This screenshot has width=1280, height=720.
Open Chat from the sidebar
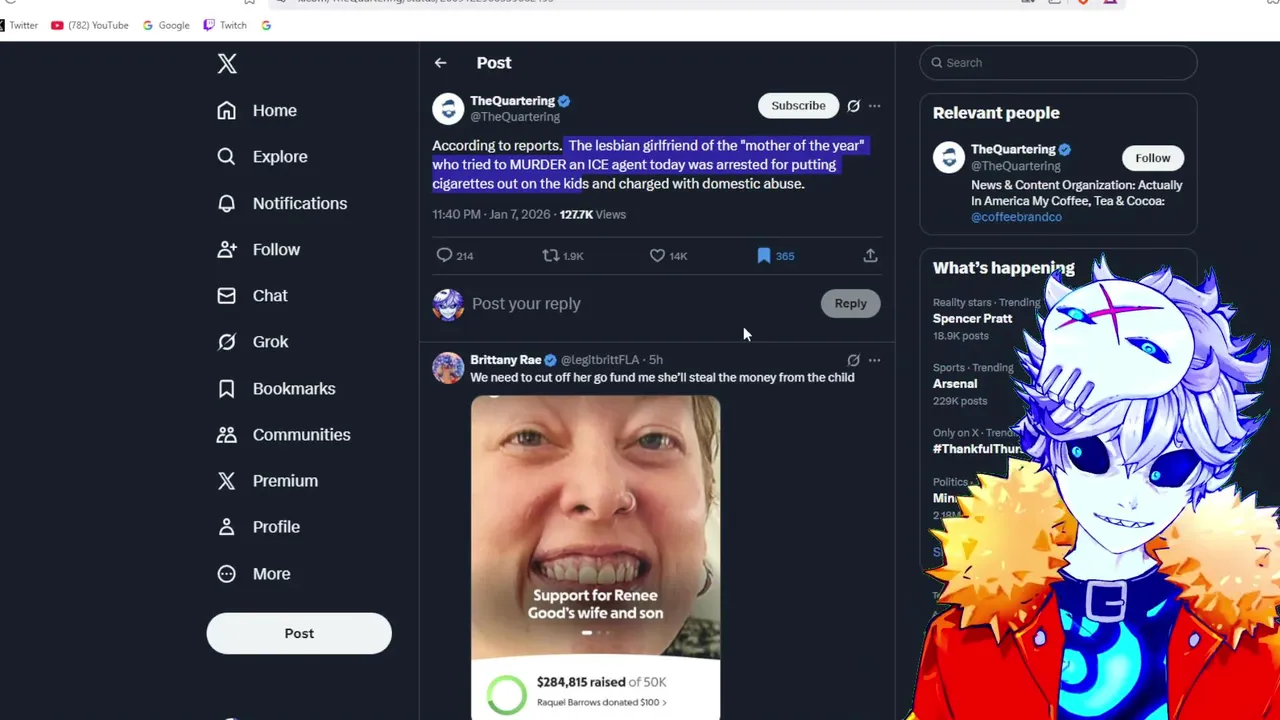click(x=252, y=295)
